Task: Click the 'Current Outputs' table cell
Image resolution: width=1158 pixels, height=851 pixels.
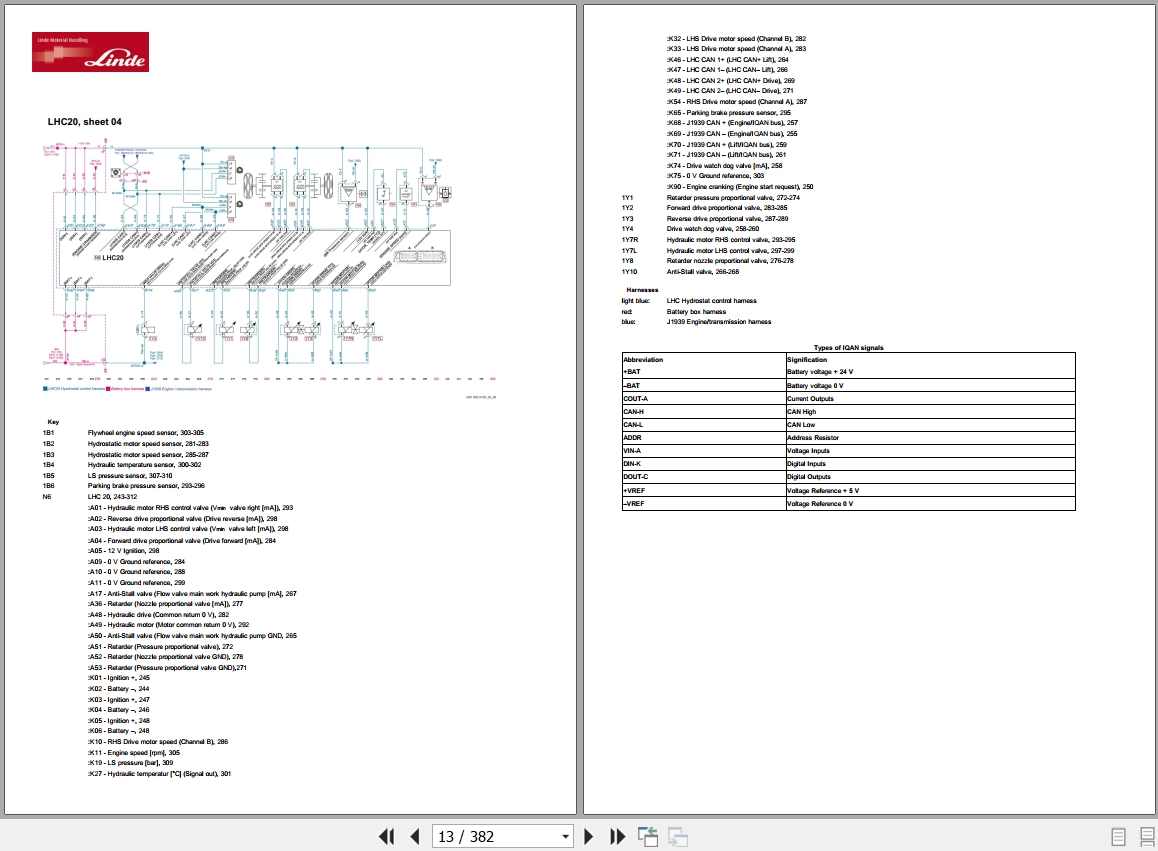Action: [x=931, y=398]
